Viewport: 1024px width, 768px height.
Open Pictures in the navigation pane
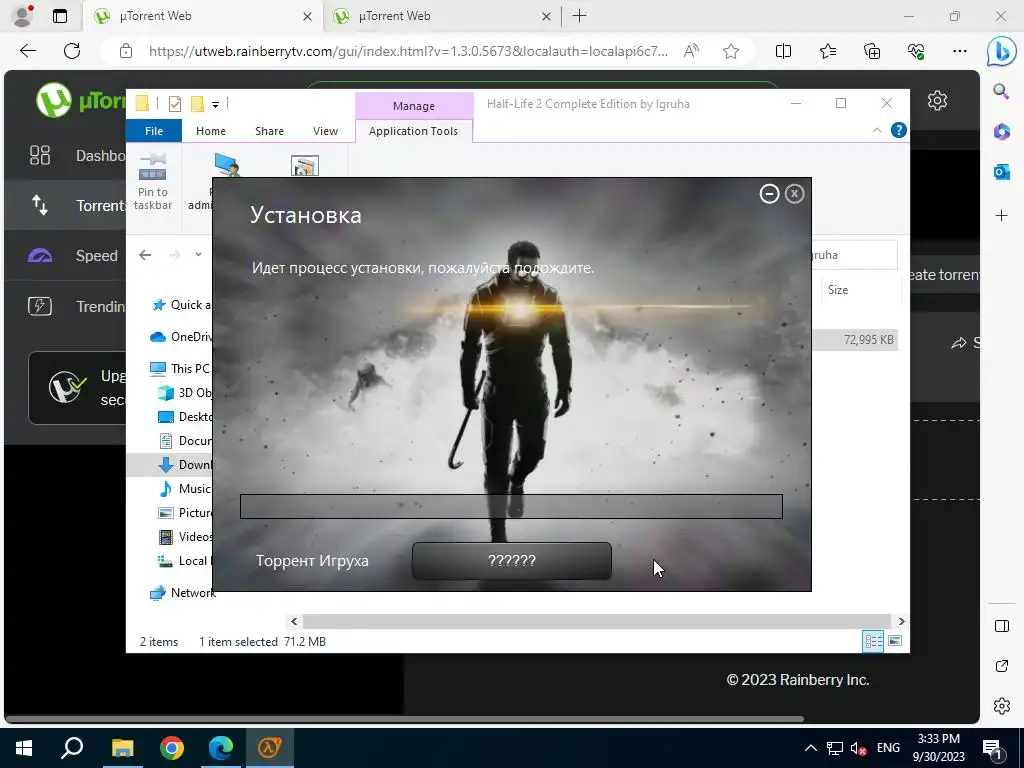pos(185,513)
